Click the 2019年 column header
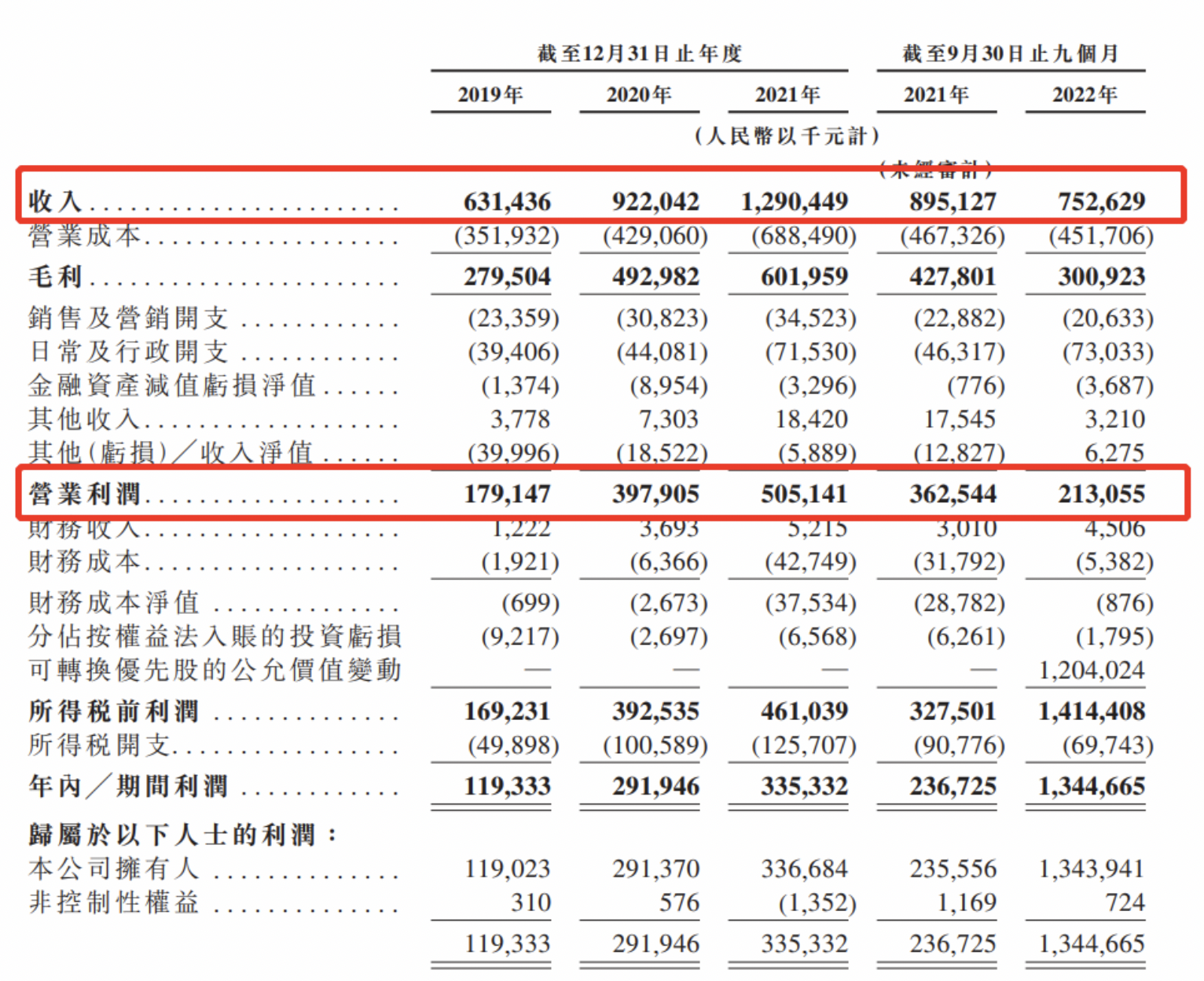Screen dimensions: 1204x981 tap(490, 95)
